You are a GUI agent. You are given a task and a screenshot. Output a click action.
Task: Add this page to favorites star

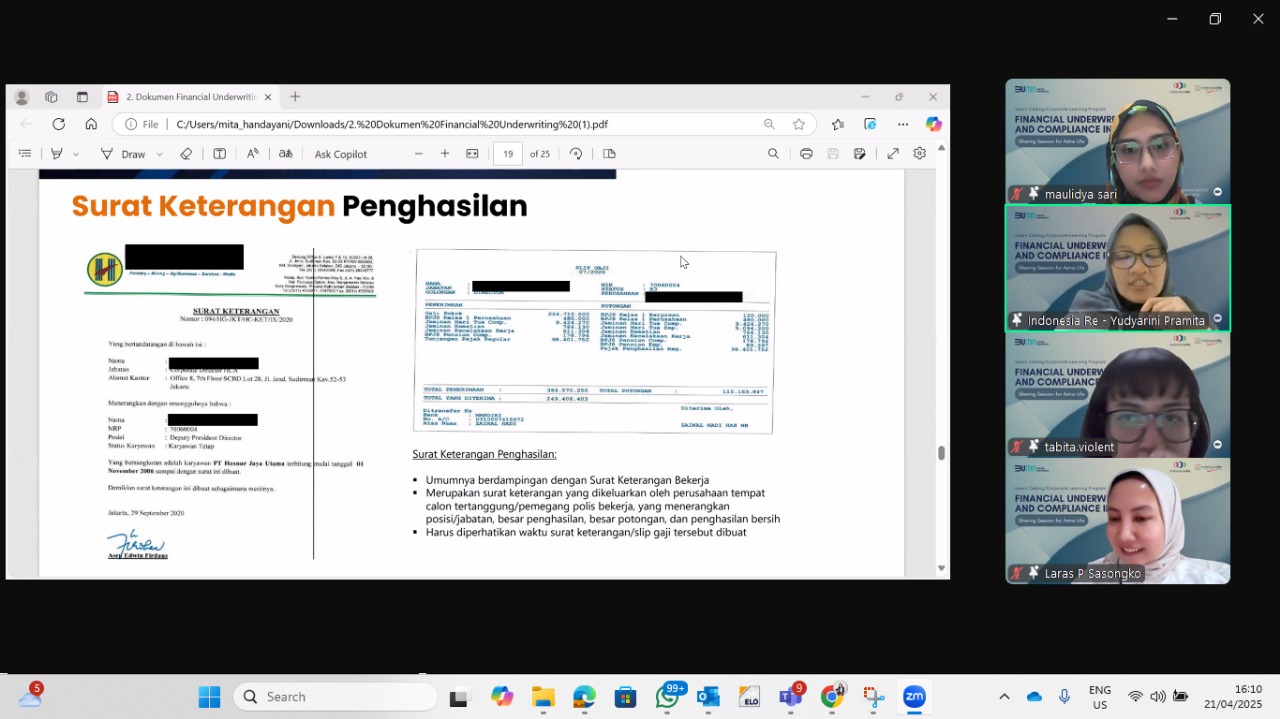click(x=799, y=124)
